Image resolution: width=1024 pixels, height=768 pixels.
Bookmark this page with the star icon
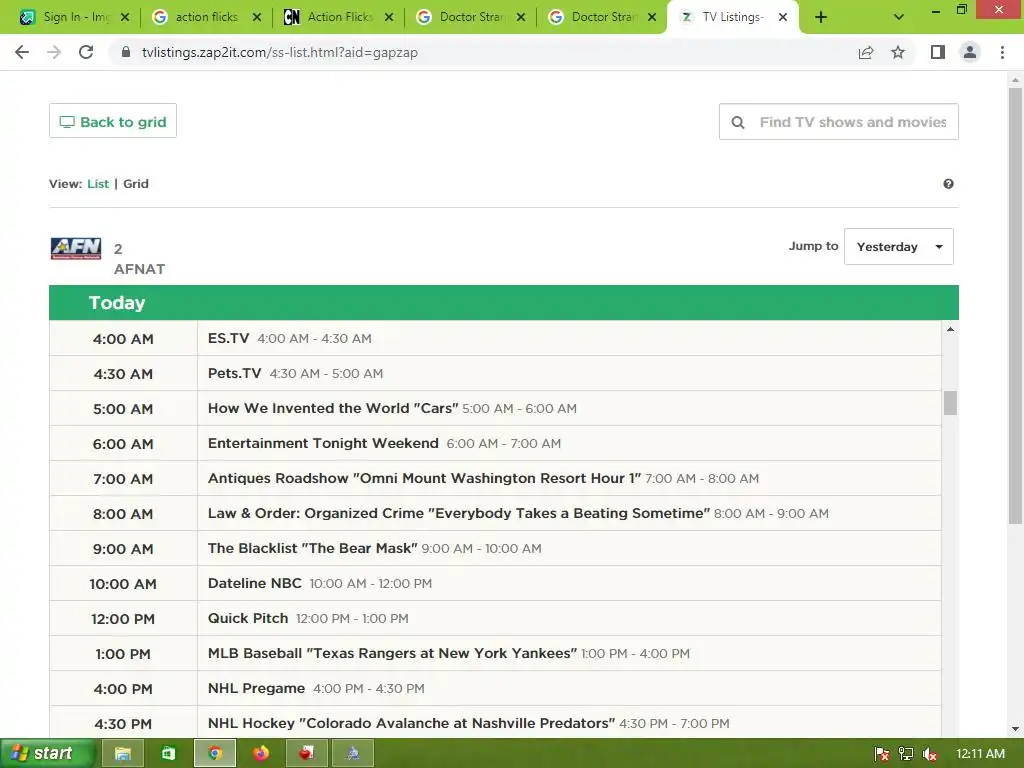(898, 52)
